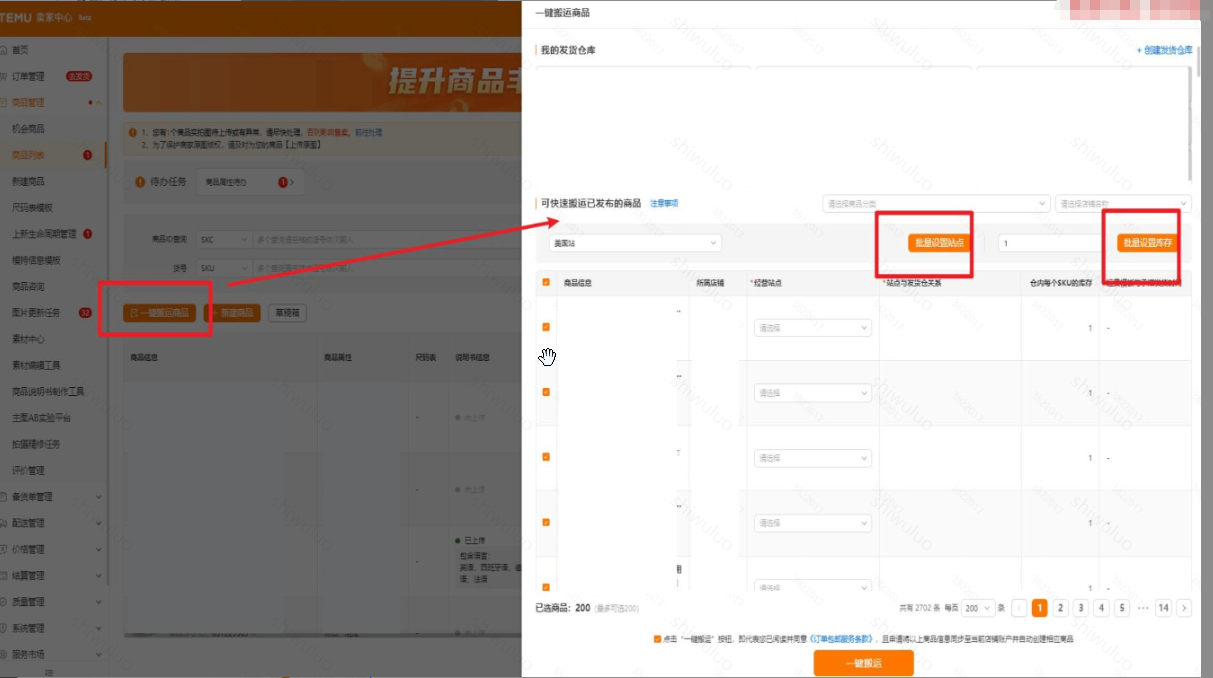Click the 备货单管理 sidebar icon
The height and width of the screenshot is (678, 1213).
(5, 497)
